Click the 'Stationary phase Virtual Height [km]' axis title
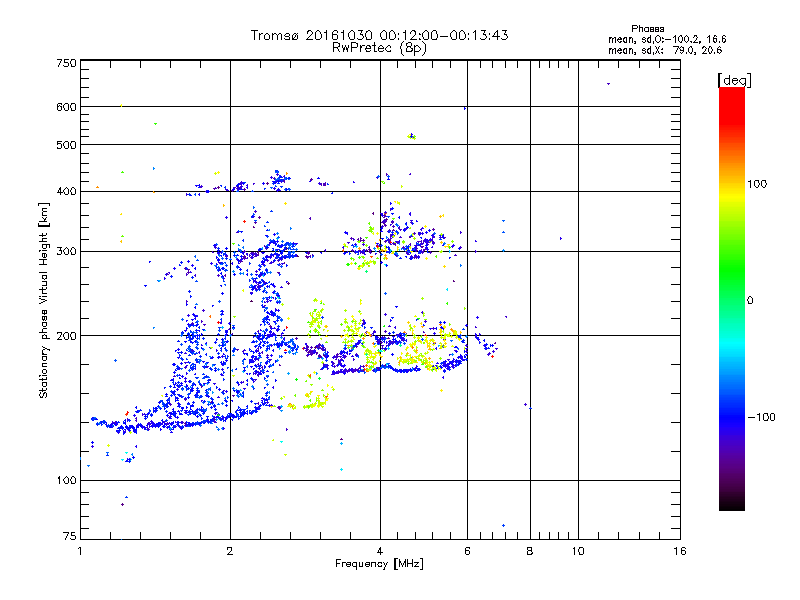 [44, 300]
